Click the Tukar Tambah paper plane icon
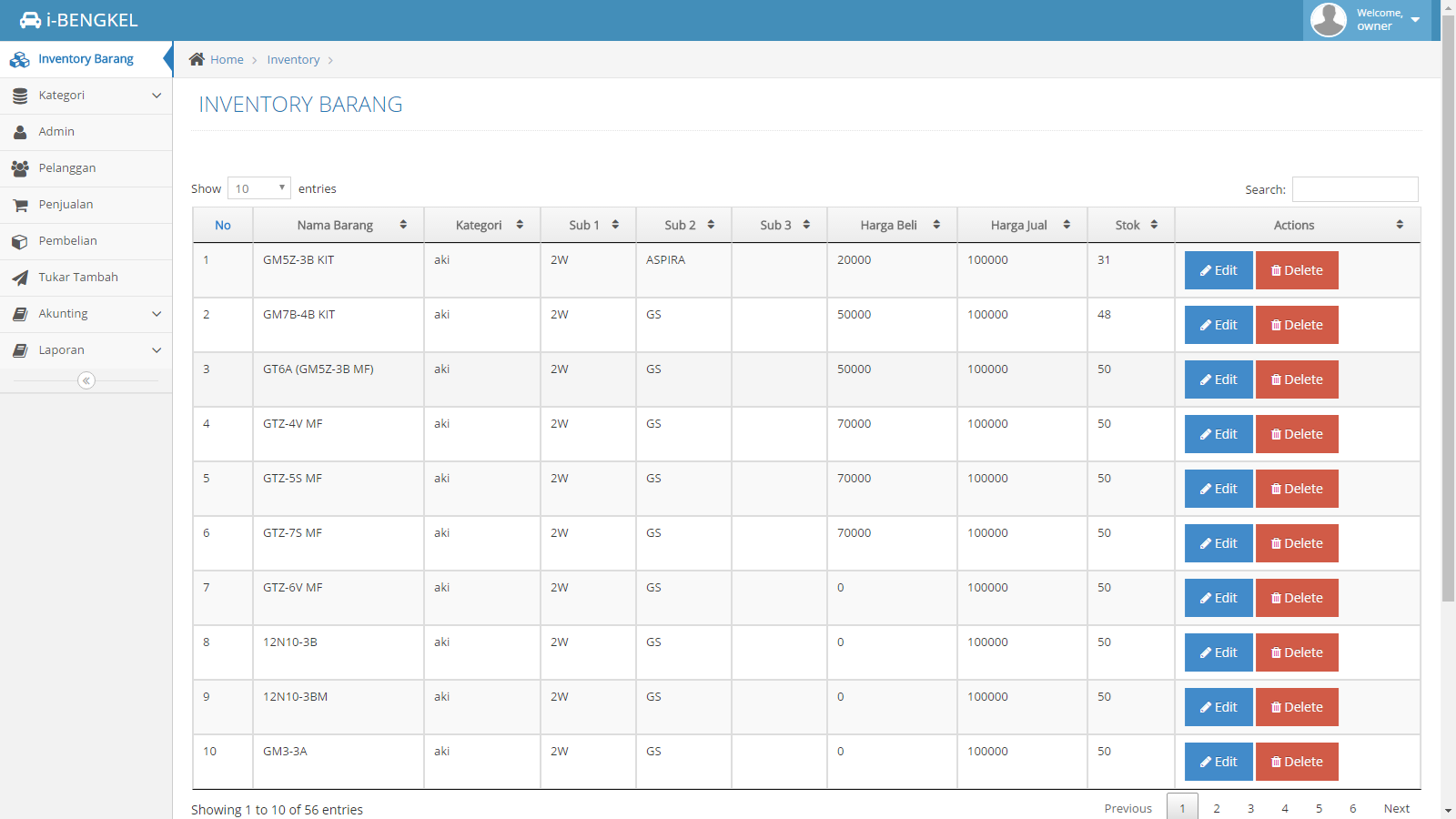 pyautogui.click(x=20, y=278)
